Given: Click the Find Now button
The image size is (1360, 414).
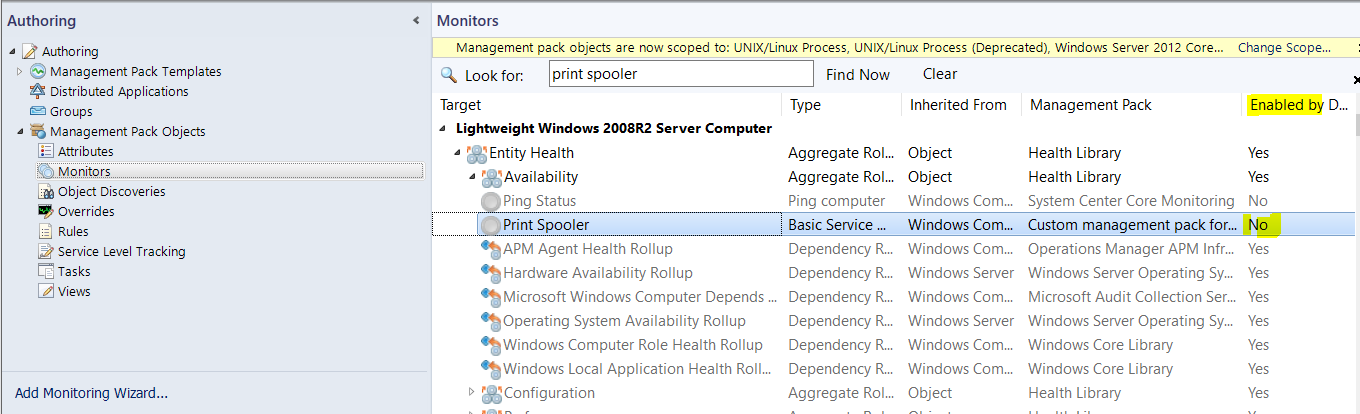Looking at the screenshot, I should pyautogui.click(x=858, y=74).
